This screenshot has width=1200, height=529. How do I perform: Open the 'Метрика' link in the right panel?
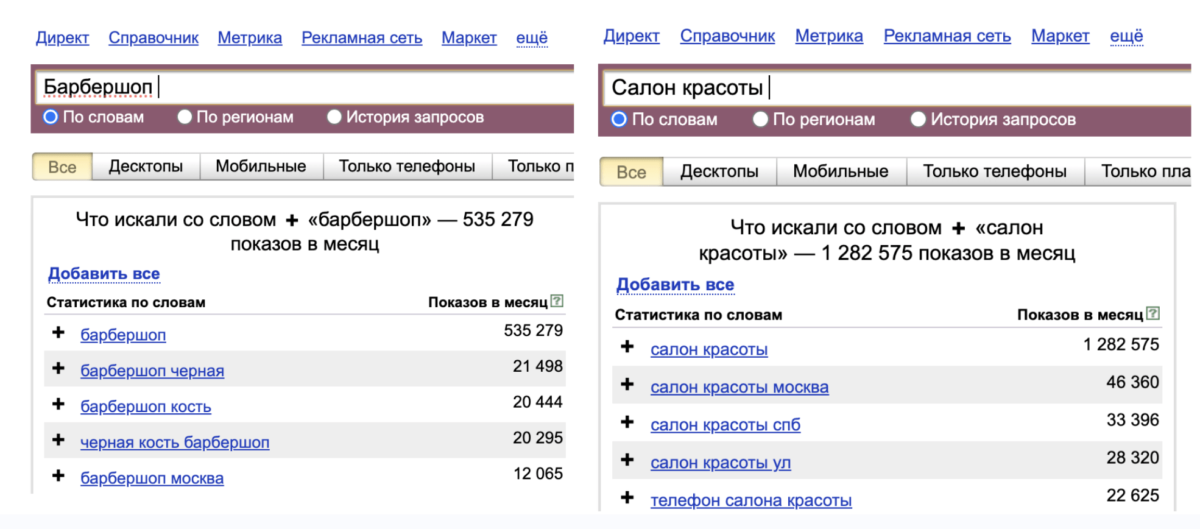pyautogui.click(x=829, y=36)
